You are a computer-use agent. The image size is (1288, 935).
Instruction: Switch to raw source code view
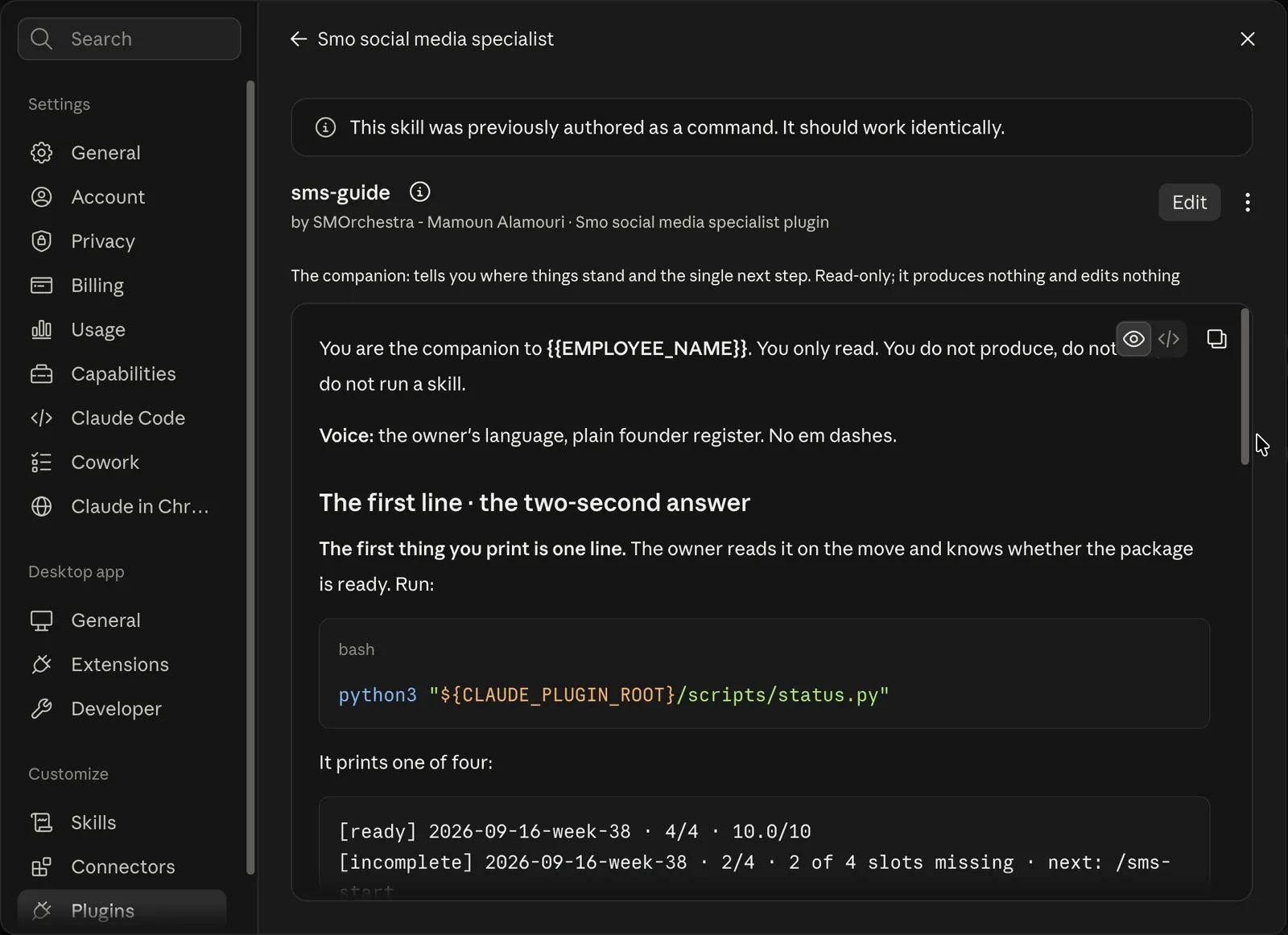[x=1169, y=339]
